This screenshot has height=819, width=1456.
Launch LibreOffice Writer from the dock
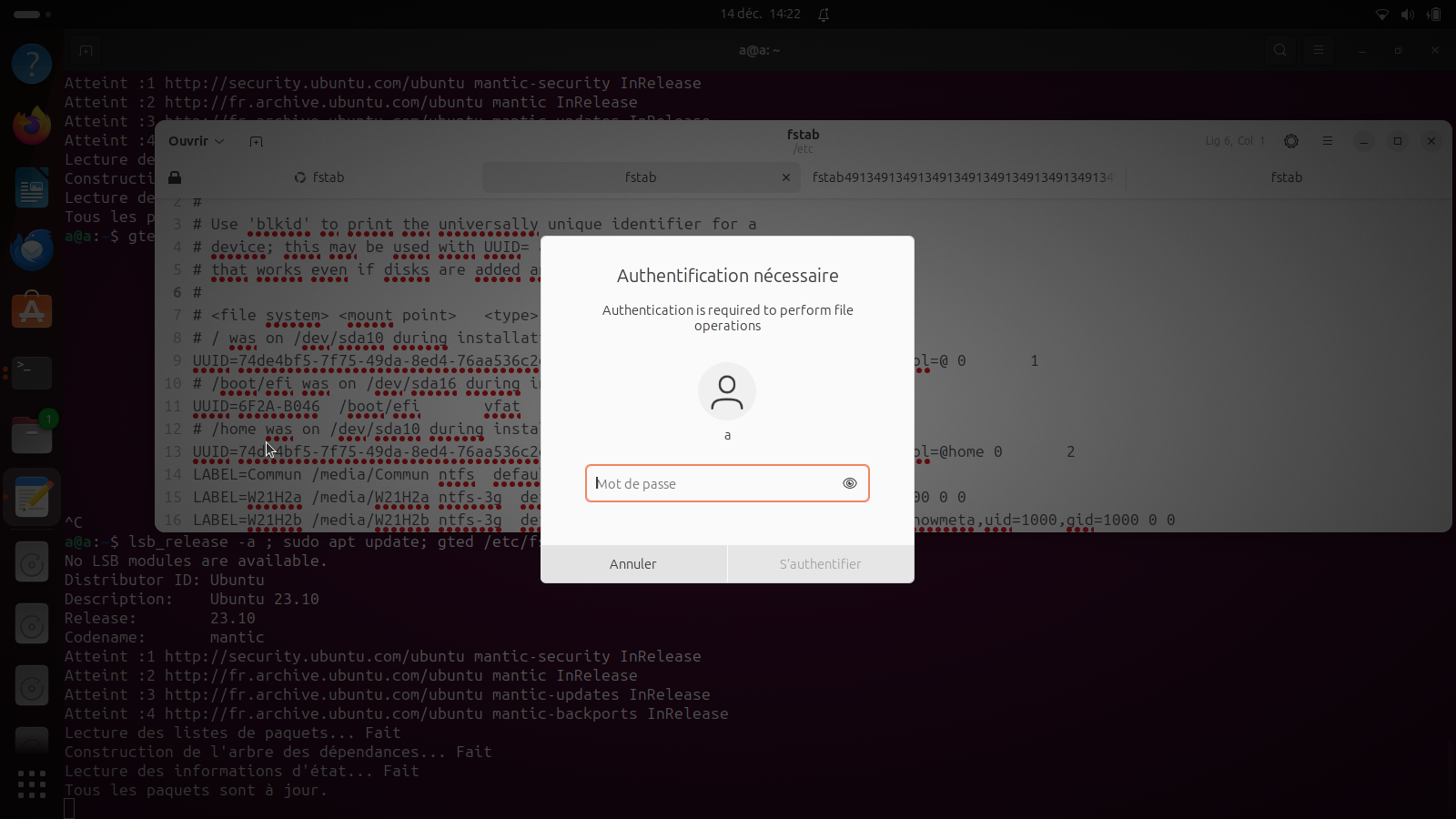click(32, 187)
